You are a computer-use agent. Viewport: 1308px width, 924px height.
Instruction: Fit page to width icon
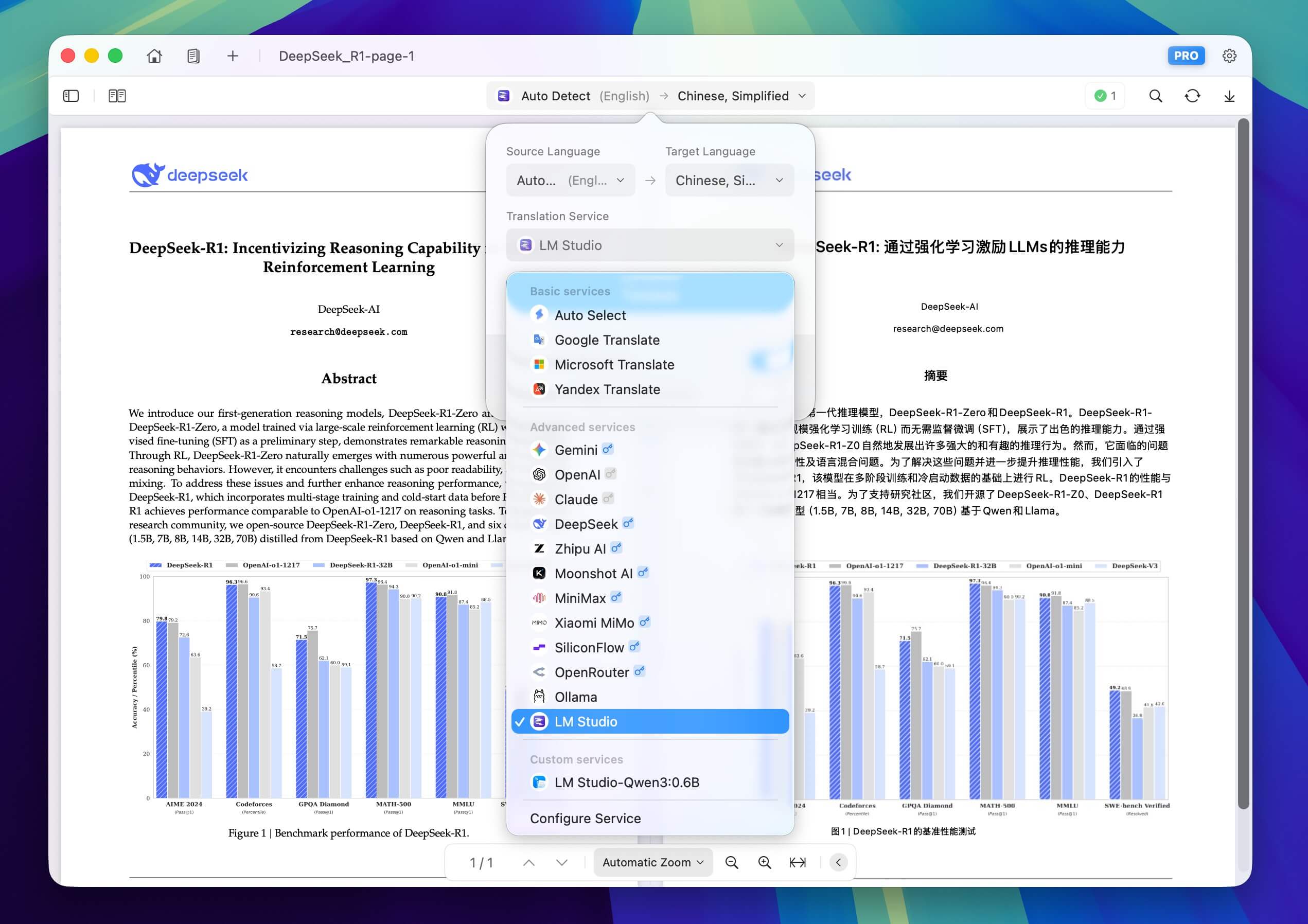(798, 862)
